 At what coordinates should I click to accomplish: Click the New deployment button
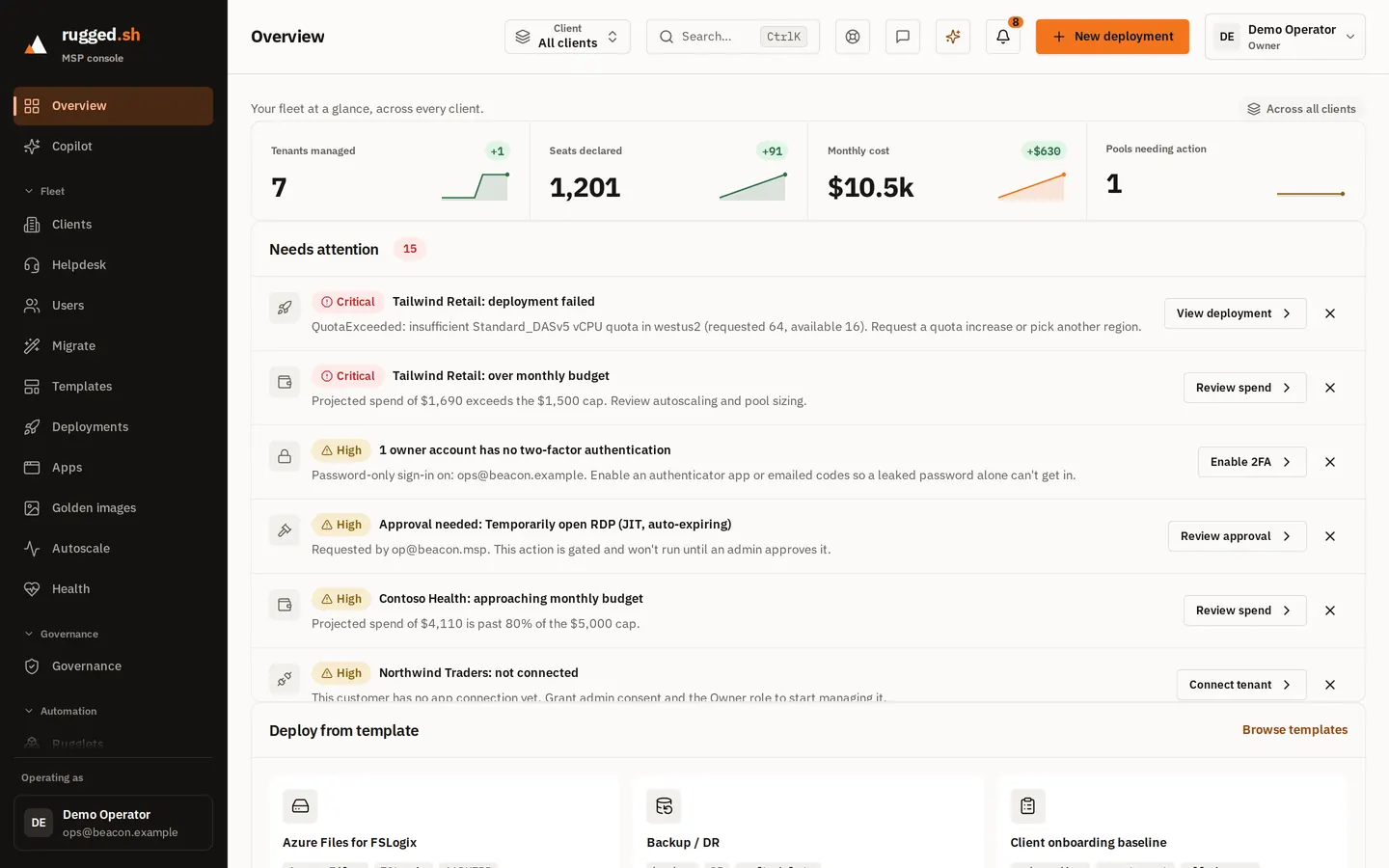pyautogui.click(x=1112, y=37)
